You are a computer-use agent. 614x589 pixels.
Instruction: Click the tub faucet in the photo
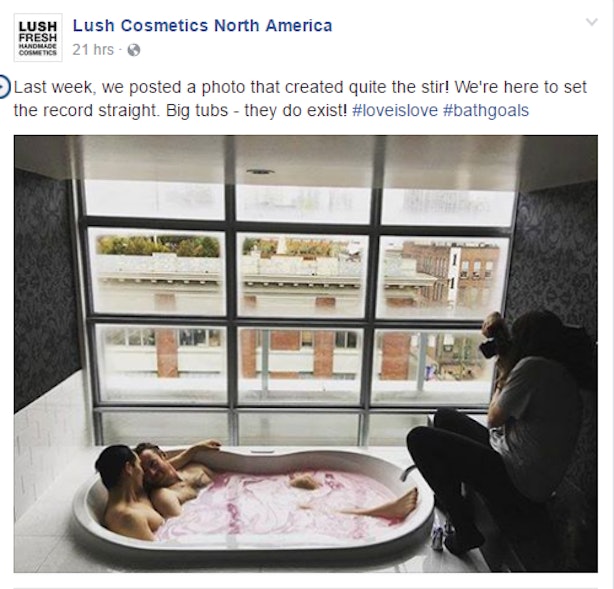407,472
